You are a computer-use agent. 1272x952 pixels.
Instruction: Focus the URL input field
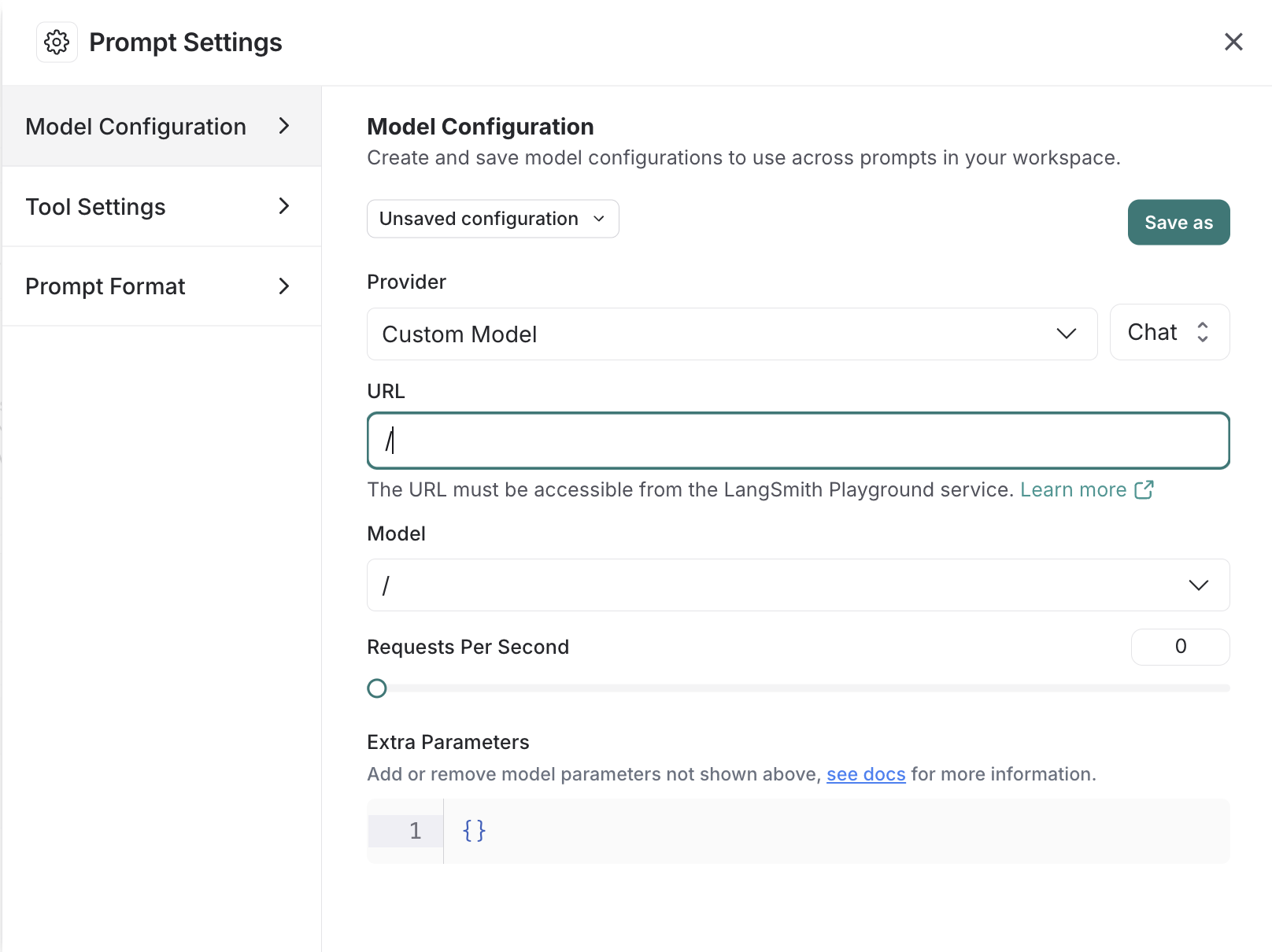[798, 441]
